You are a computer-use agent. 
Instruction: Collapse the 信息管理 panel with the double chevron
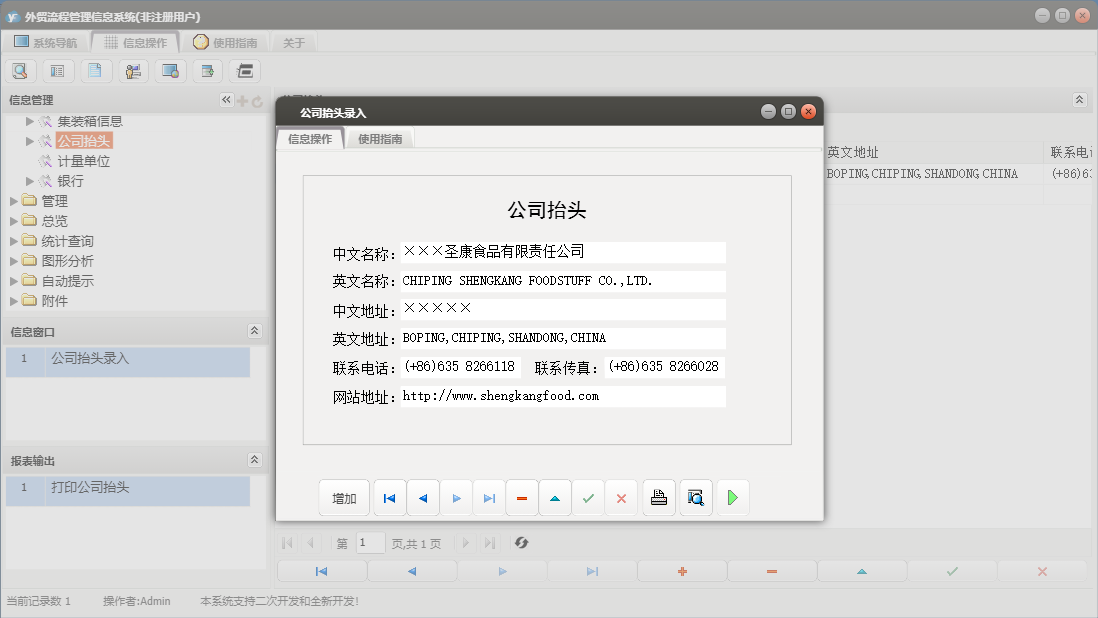(225, 99)
